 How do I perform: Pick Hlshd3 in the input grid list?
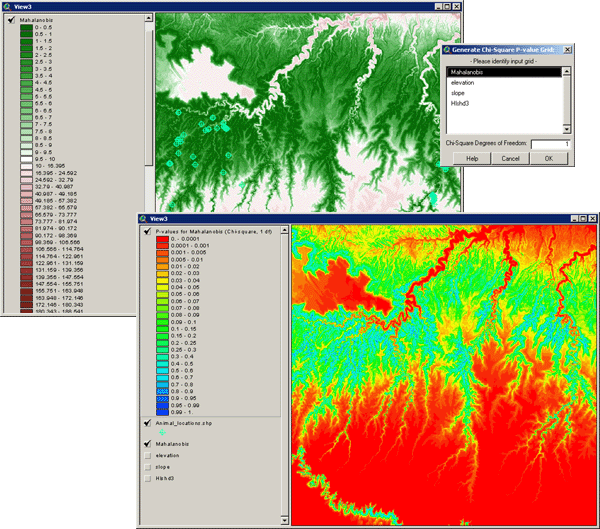pos(460,103)
